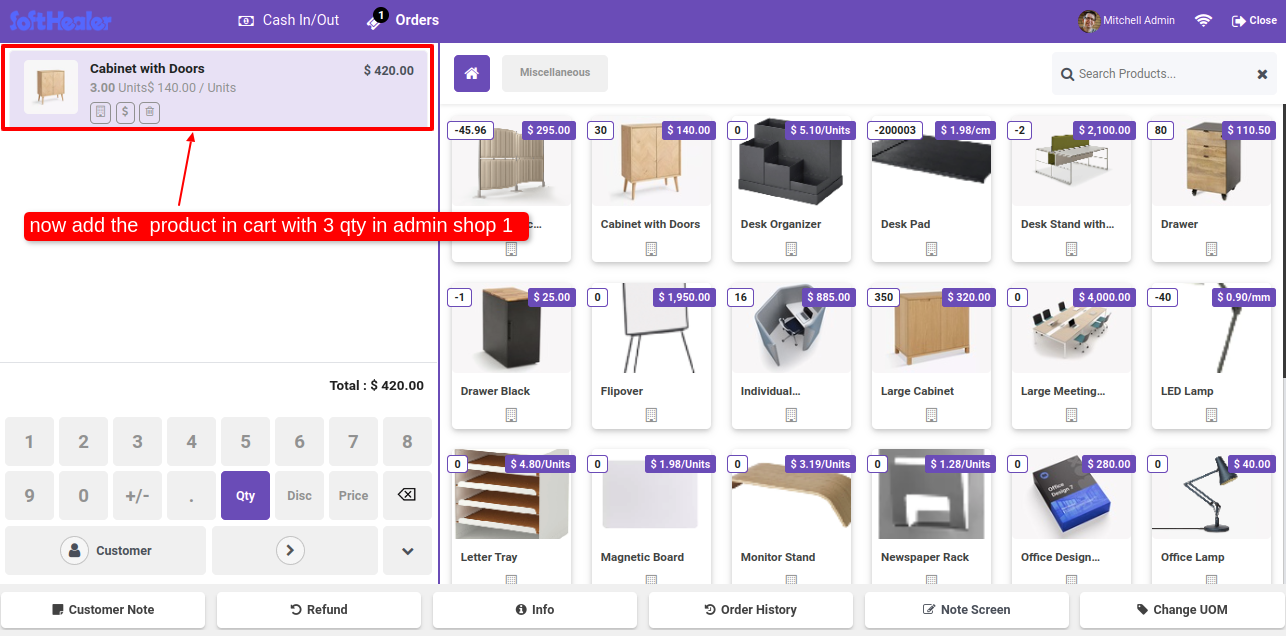Close the POS session
The image size is (1286, 636).
point(1254,20)
